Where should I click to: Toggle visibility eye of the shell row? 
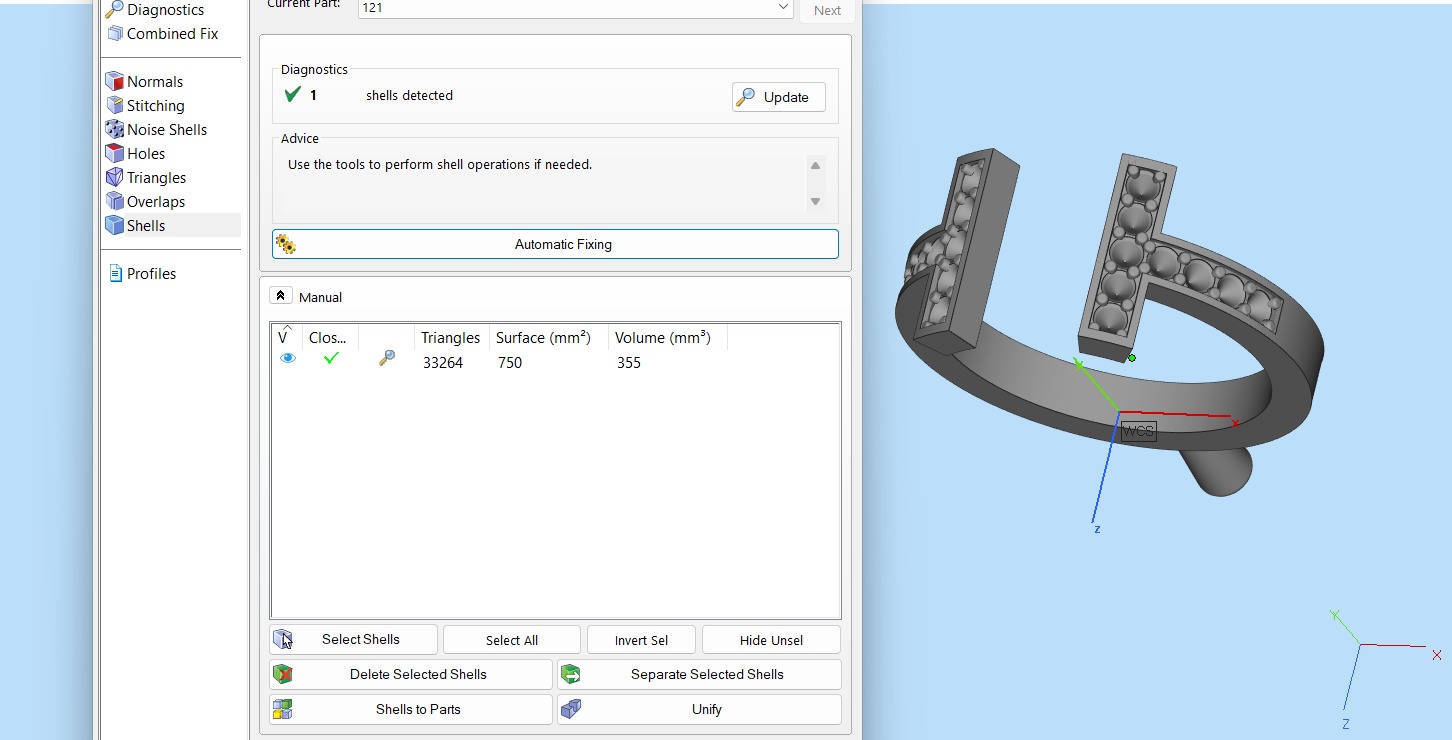(288, 358)
